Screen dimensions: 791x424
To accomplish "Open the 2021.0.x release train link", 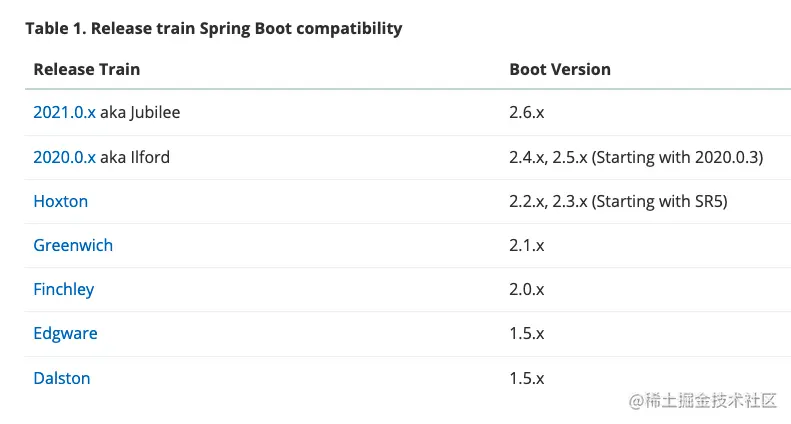I will pyautogui.click(x=64, y=112).
